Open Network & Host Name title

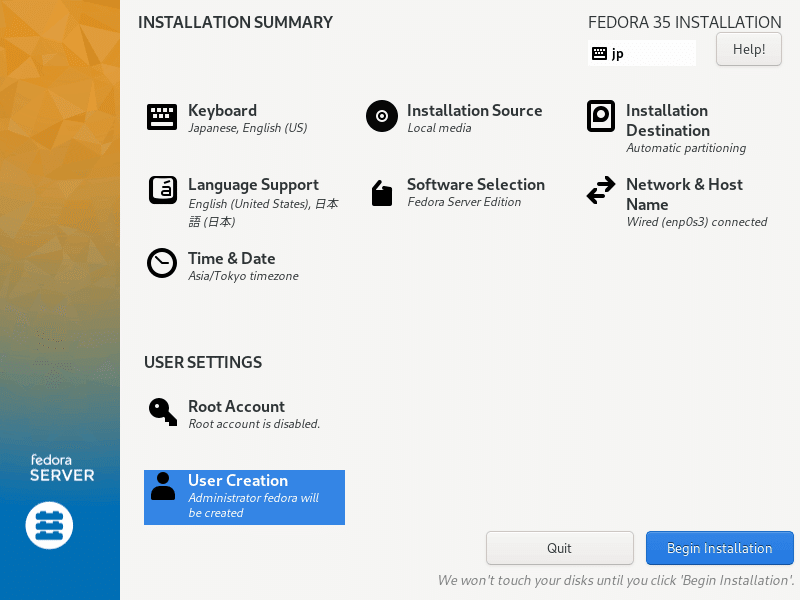(684, 194)
